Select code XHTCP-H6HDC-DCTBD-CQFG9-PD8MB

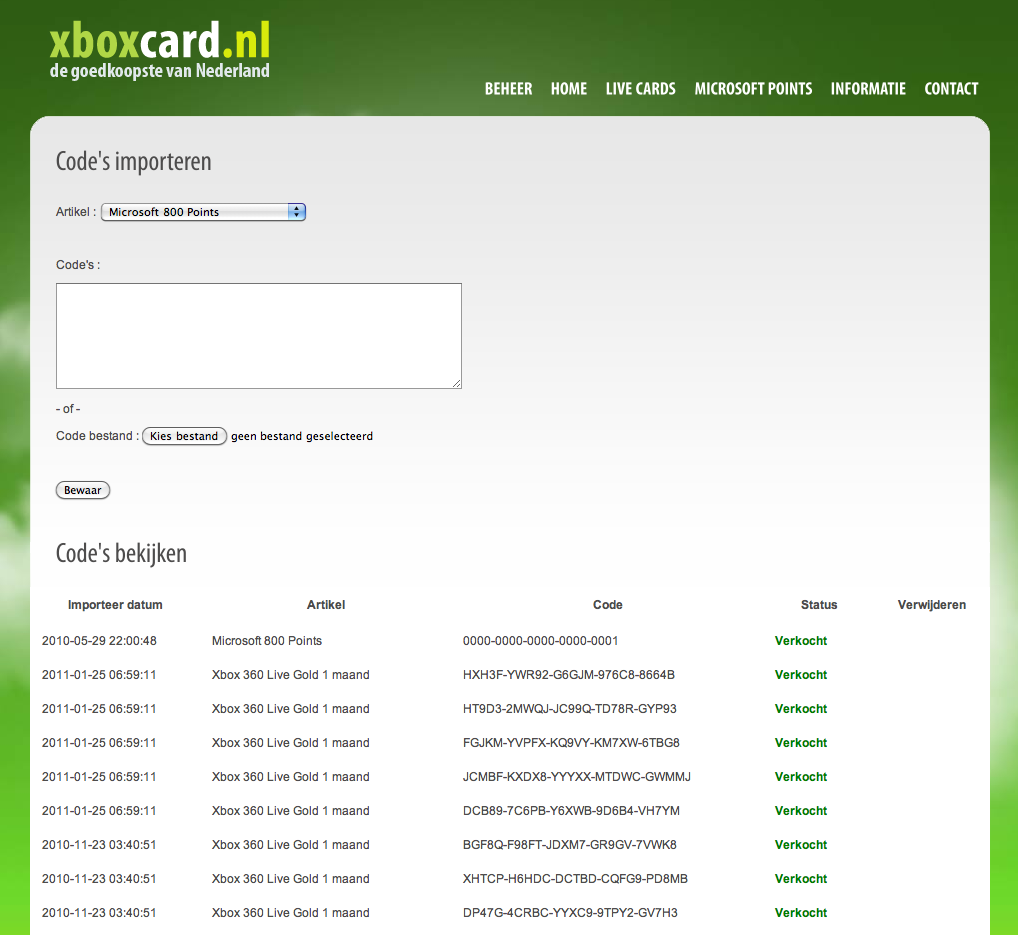click(575, 879)
